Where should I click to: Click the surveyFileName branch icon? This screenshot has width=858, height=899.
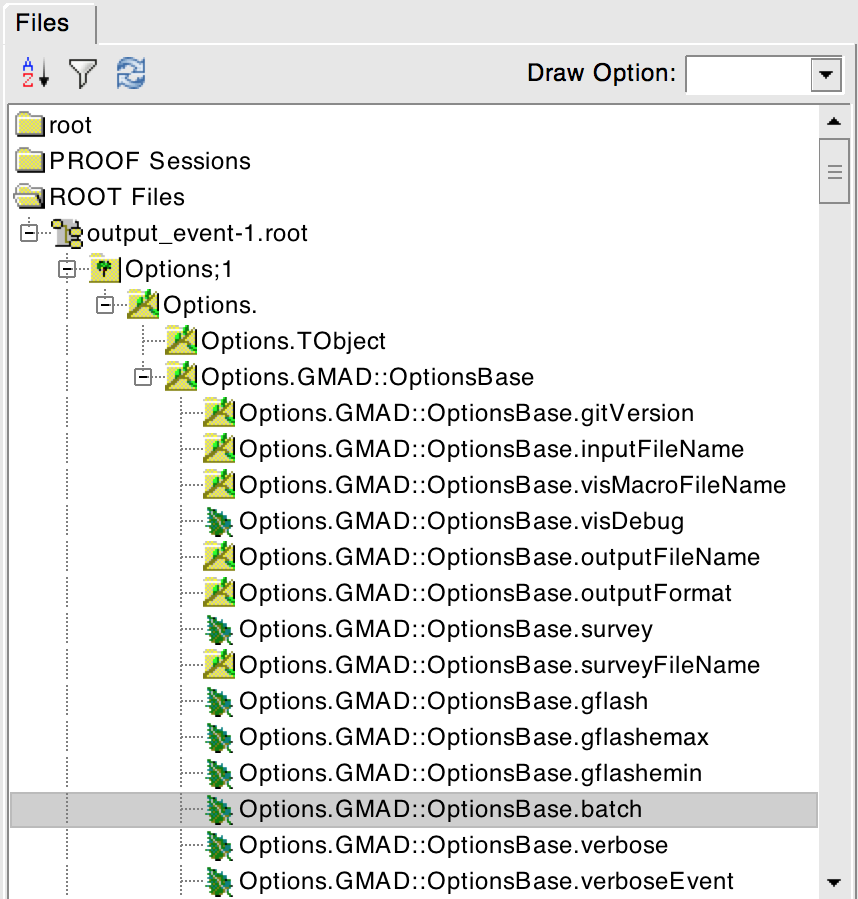point(219,665)
